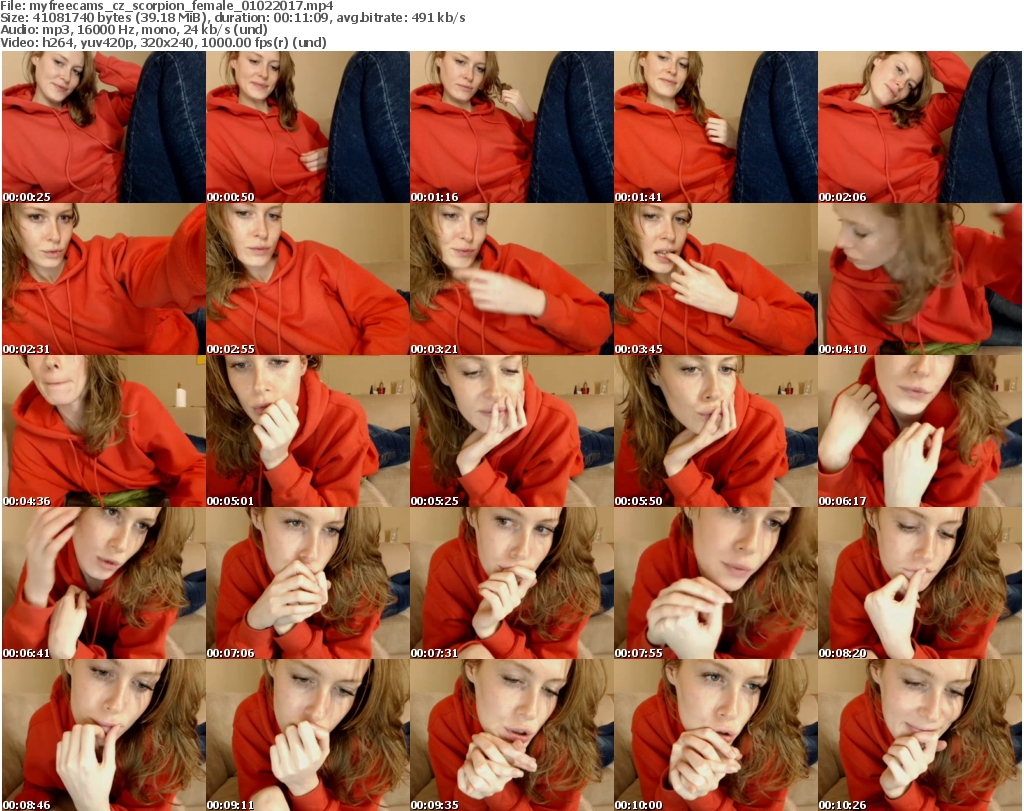Select the thumbnail frame at 00:05:50

click(x=716, y=431)
